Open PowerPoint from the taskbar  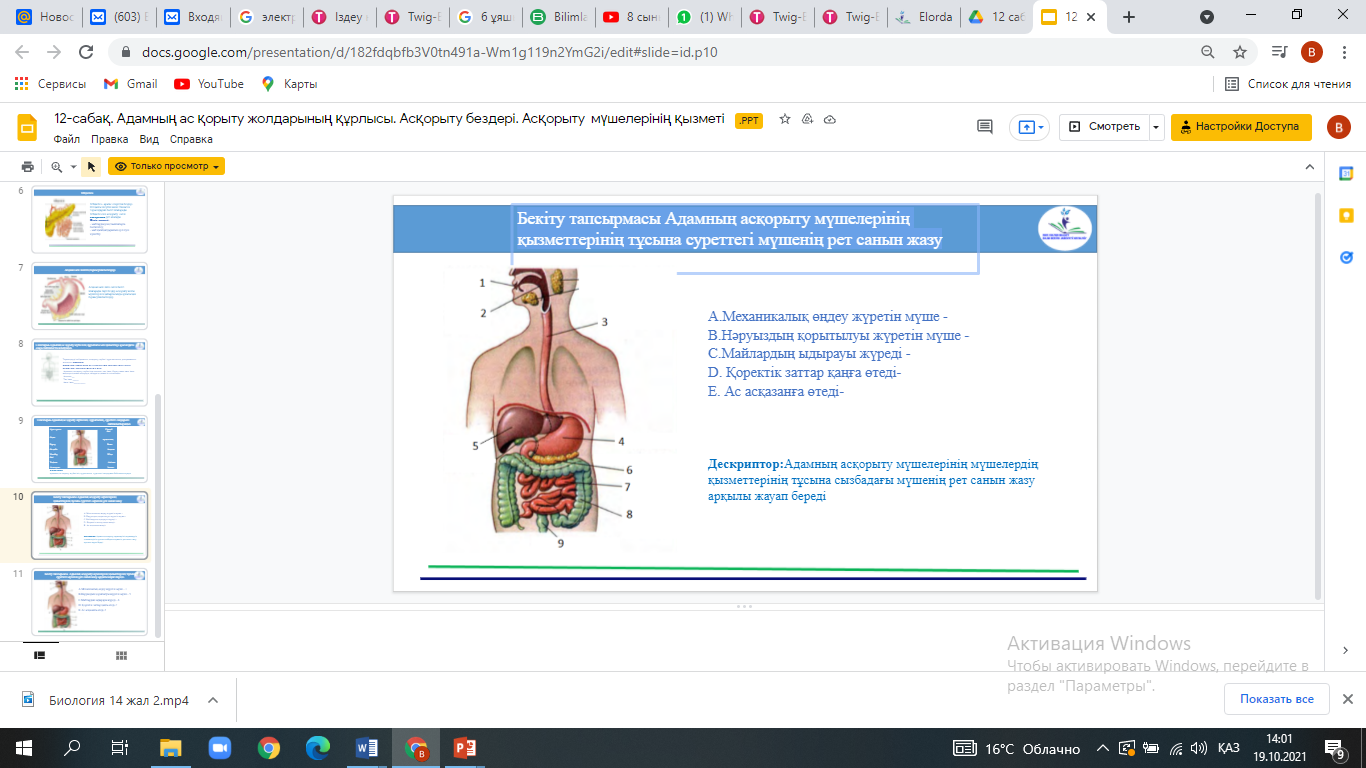(x=464, y=748)
